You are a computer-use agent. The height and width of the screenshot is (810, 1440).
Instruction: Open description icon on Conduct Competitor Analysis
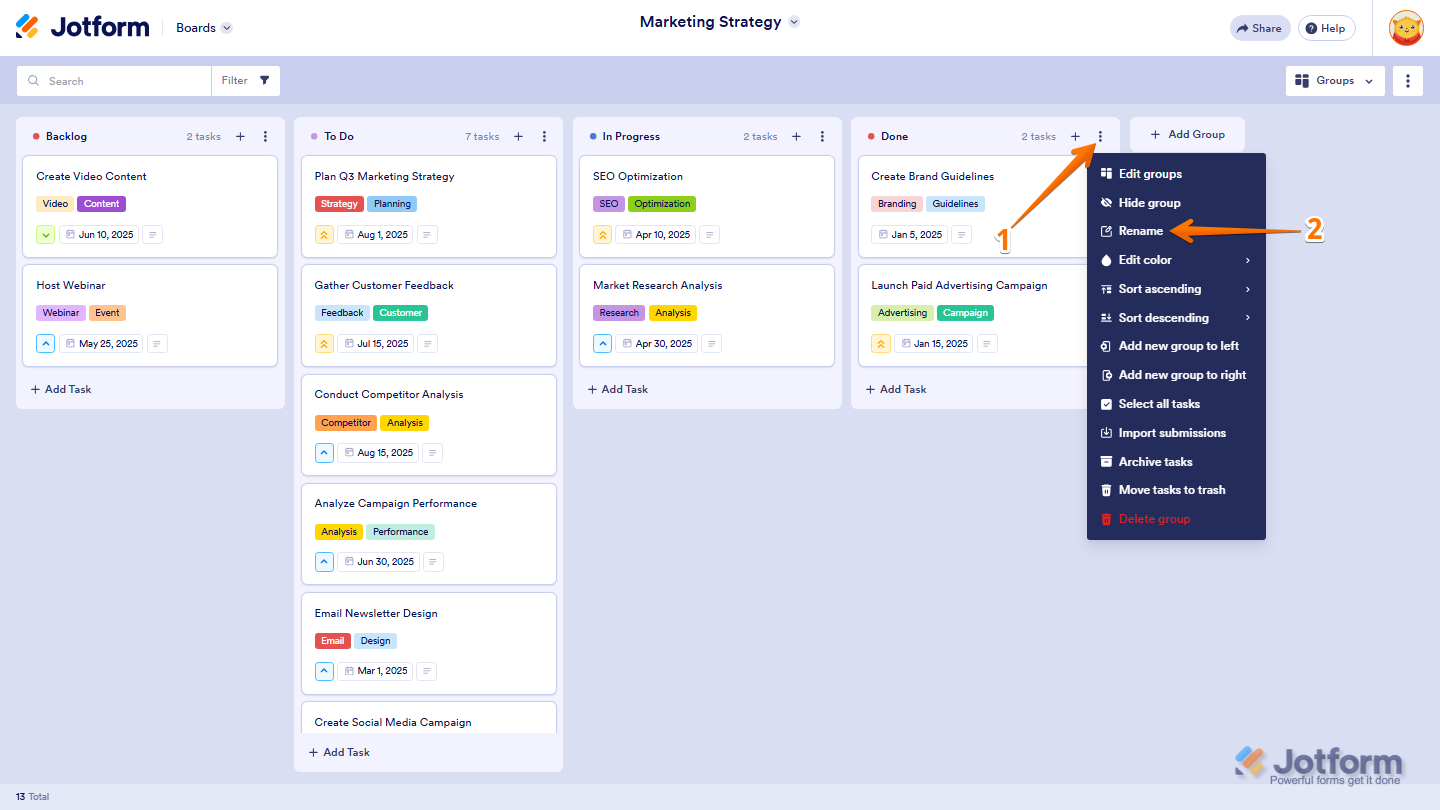coord(432,453)
